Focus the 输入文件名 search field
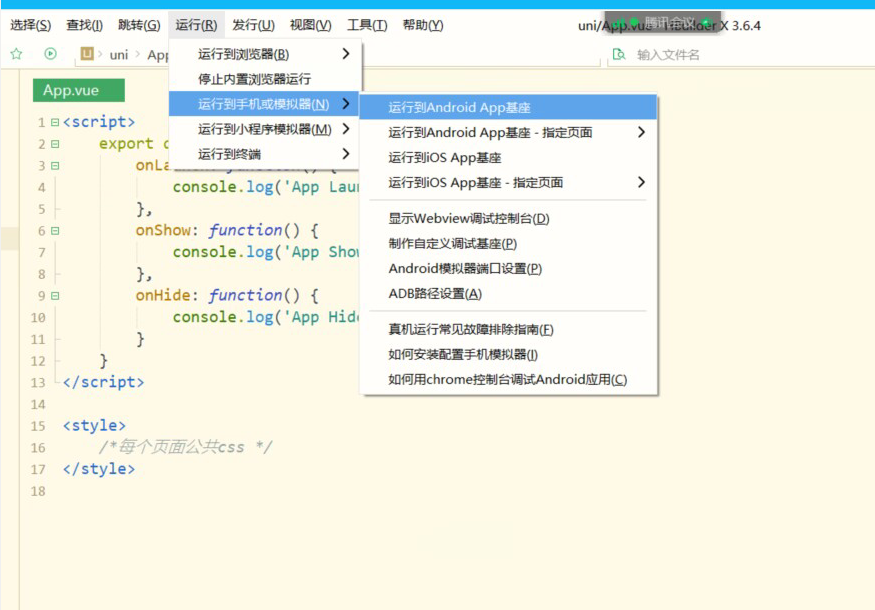 click(x=742, y=55)
